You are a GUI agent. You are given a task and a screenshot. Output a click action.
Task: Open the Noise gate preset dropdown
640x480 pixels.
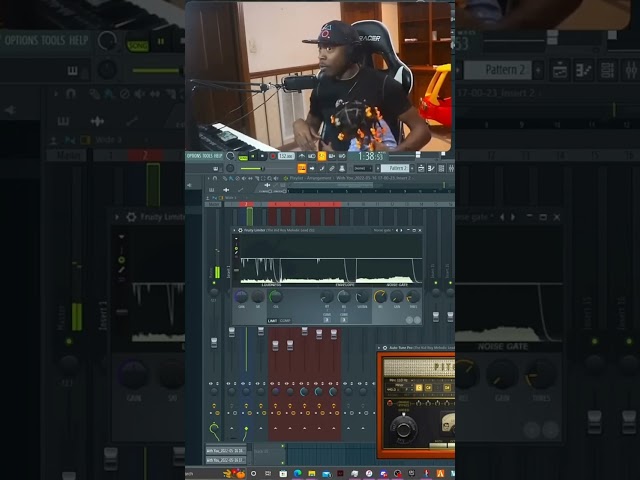383,230
